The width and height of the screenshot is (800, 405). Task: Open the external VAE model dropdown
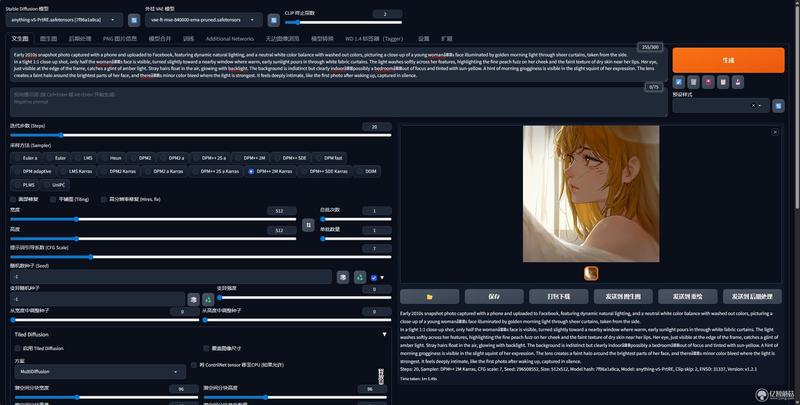tap(204, 20)
